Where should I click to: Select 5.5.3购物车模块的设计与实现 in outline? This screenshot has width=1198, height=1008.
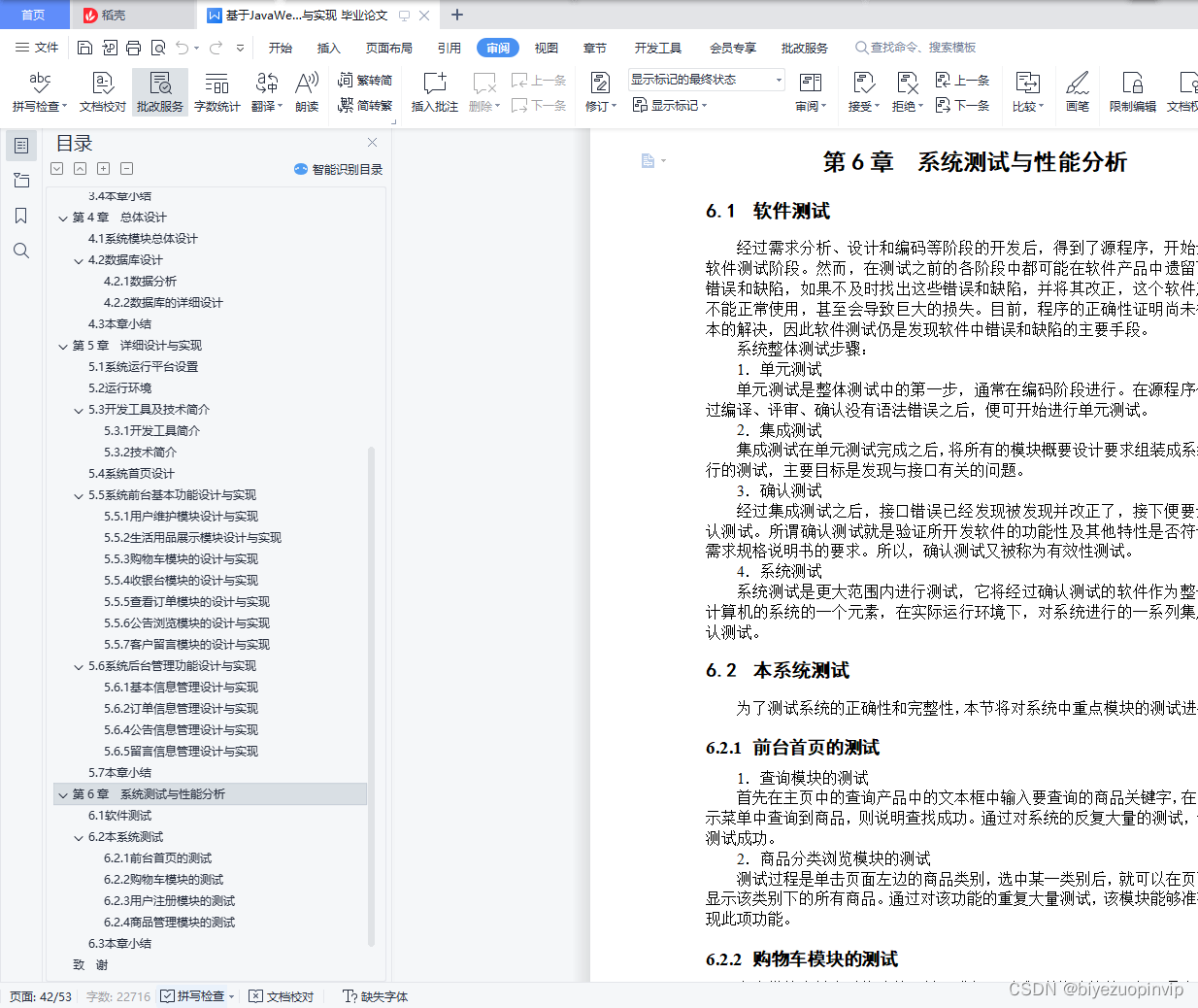click(182, 559)
